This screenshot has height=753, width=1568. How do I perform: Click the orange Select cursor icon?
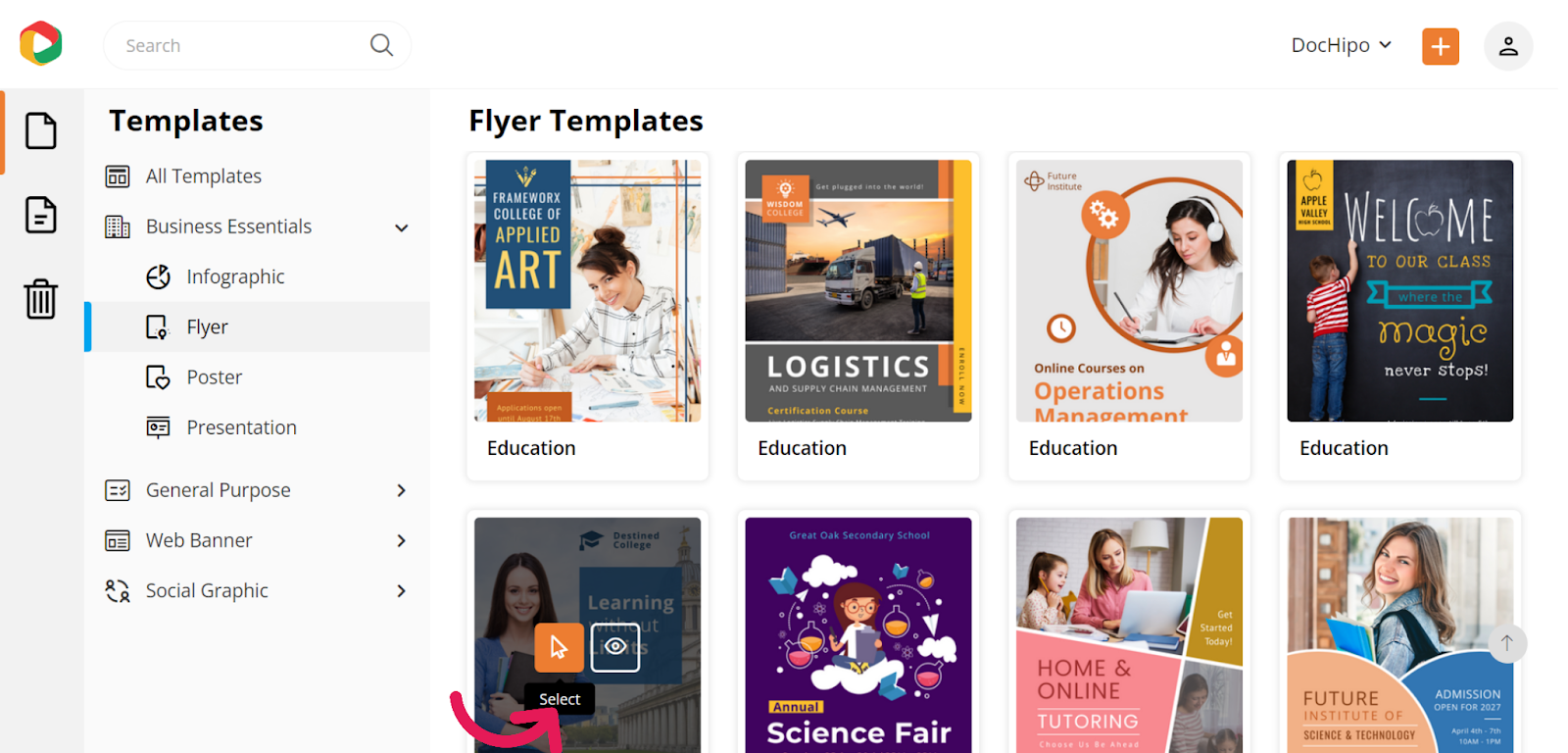point(560,647)
